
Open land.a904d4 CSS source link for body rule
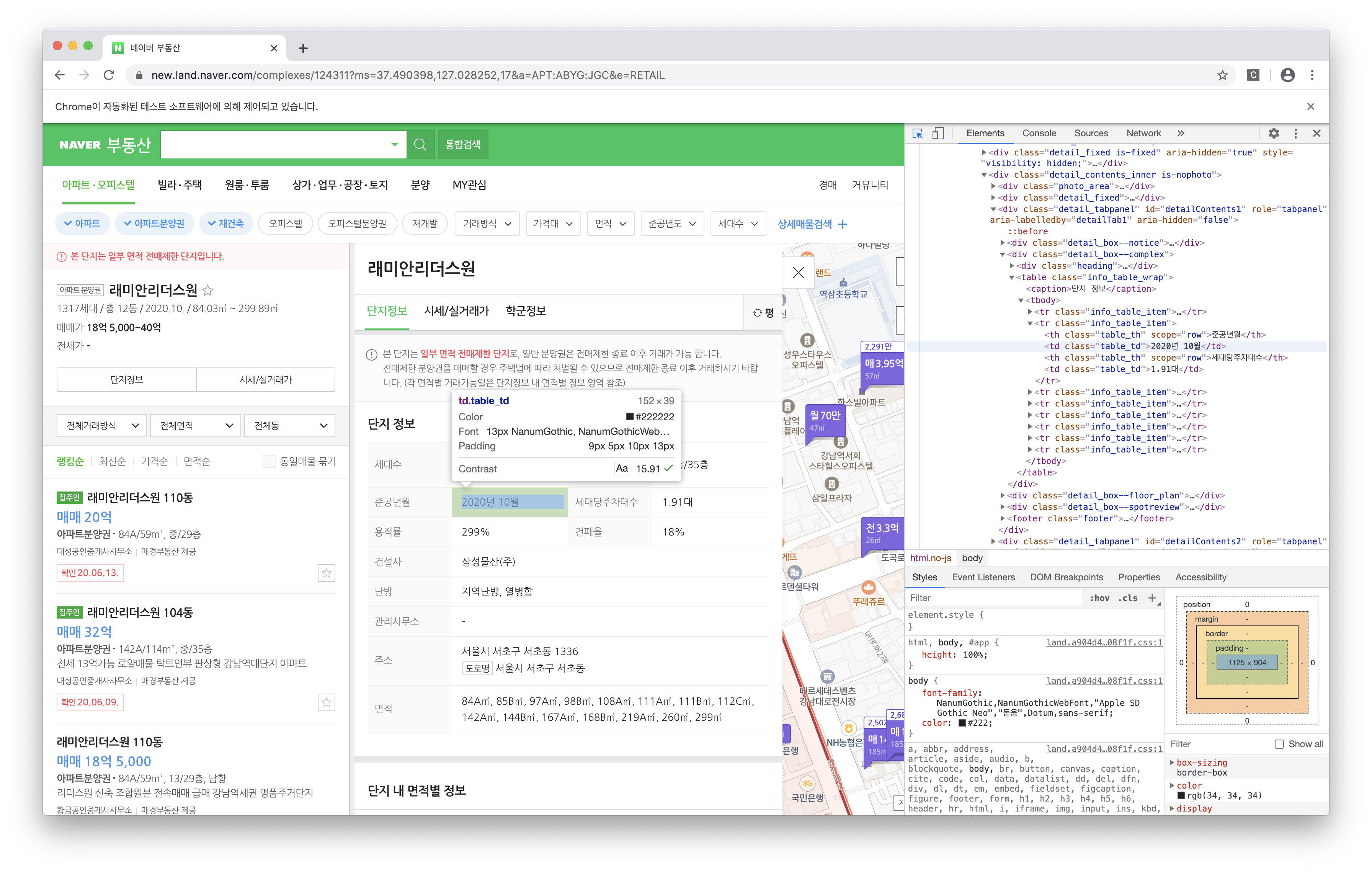pyautogui.click(x=1104, y=681)
